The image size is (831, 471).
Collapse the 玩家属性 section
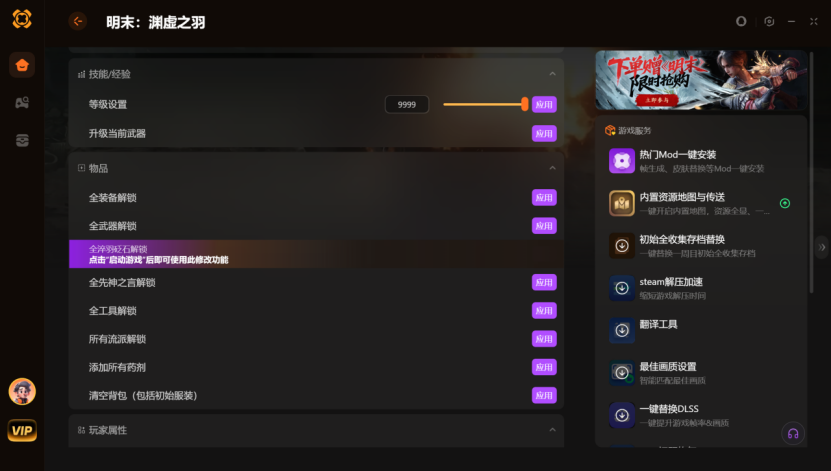(x=552, y=430)
